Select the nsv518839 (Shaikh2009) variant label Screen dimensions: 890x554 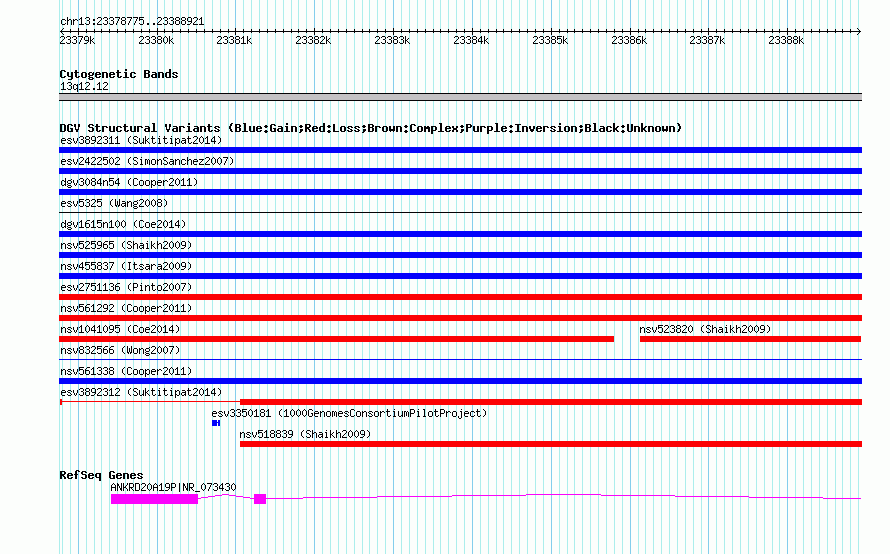(x=305, y=434)
